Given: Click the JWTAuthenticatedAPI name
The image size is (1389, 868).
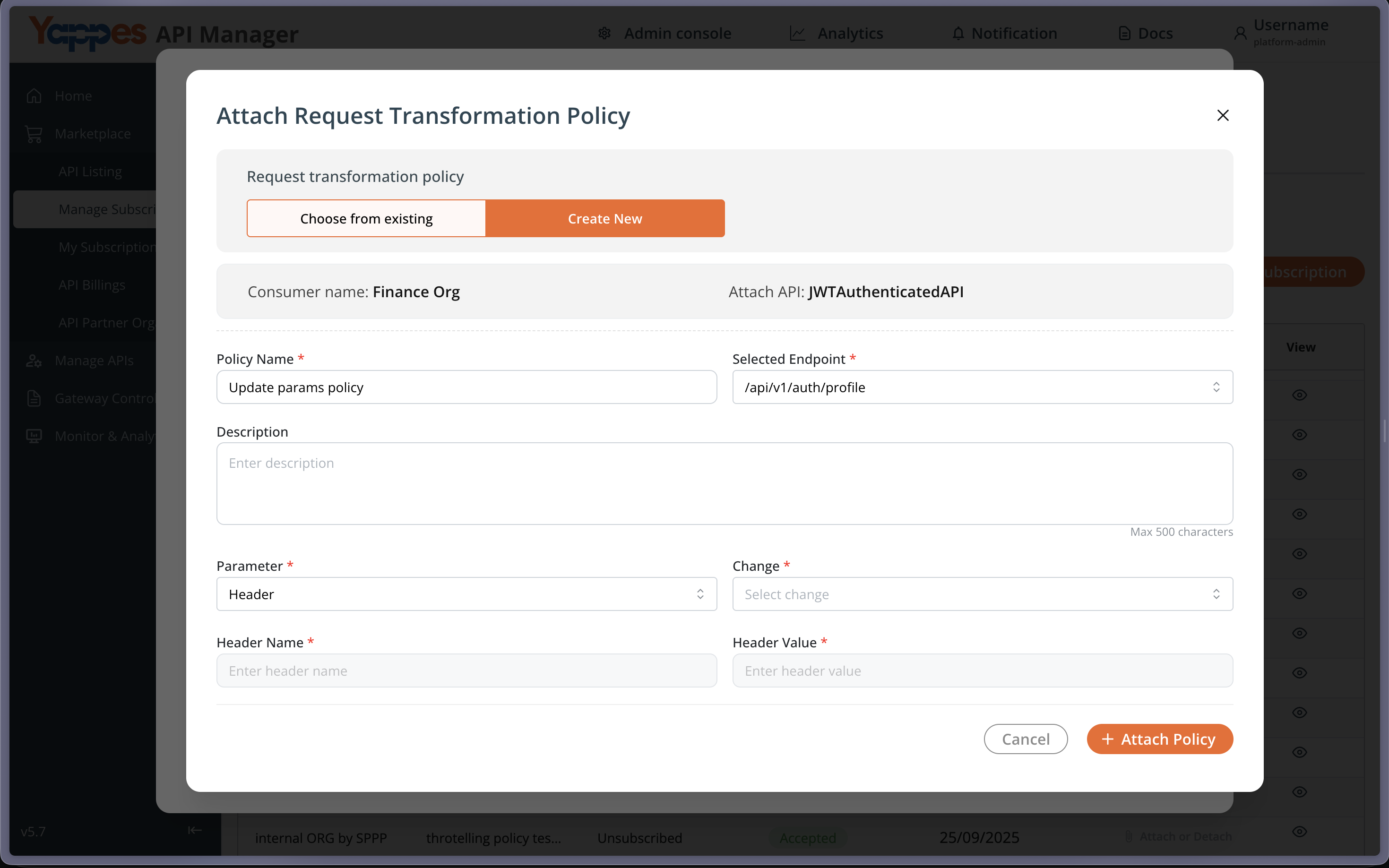Looking at the screenshot, I should pyautogui.click(x=885, y=292).
